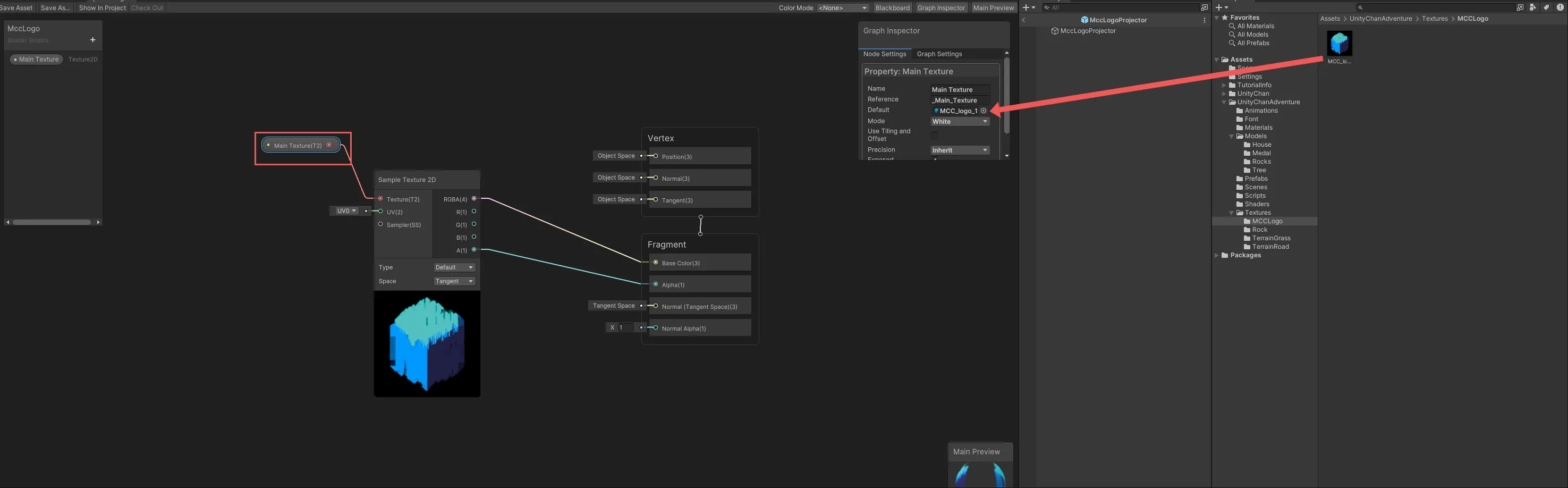The height and width of the screenshot is (488, 1568).
Task: Enable the Use Tiling and Offset checkbox
Action: [x=934, y=135]
